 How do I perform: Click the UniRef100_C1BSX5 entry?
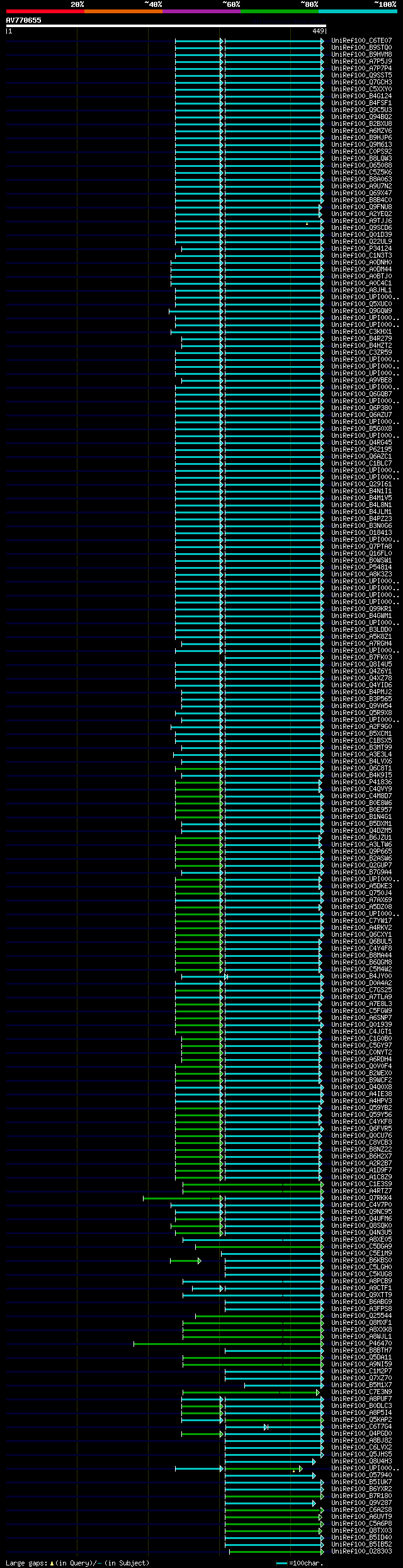[x=361, y=741]
